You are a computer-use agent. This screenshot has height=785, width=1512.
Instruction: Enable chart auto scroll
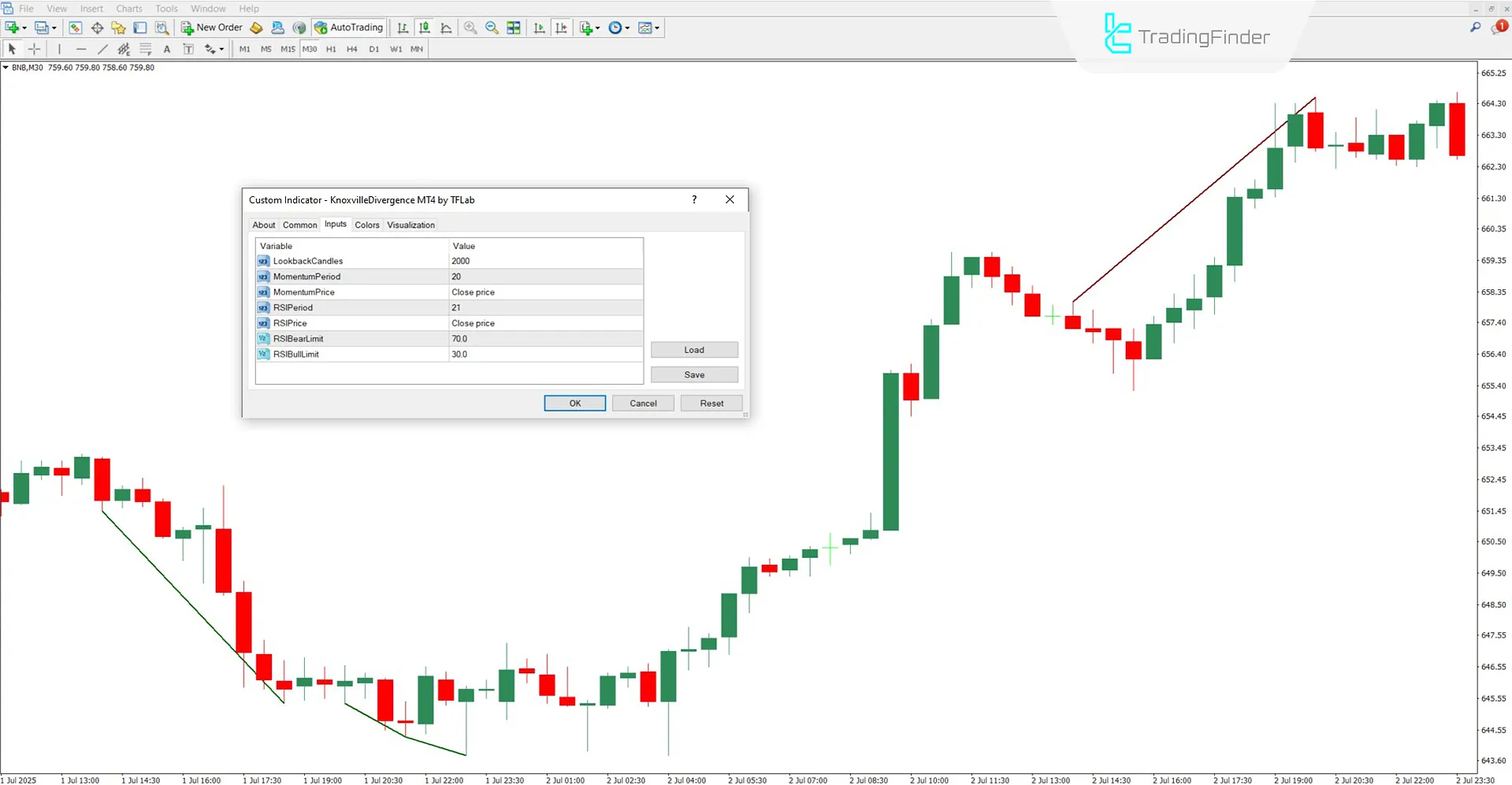[x=539, y=28]
